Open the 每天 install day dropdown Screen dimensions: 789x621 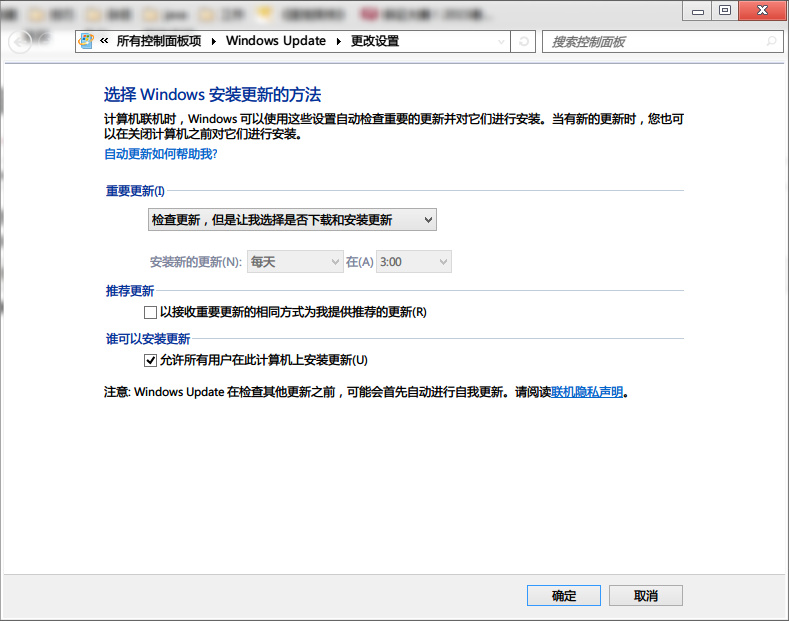pos(295,262)
